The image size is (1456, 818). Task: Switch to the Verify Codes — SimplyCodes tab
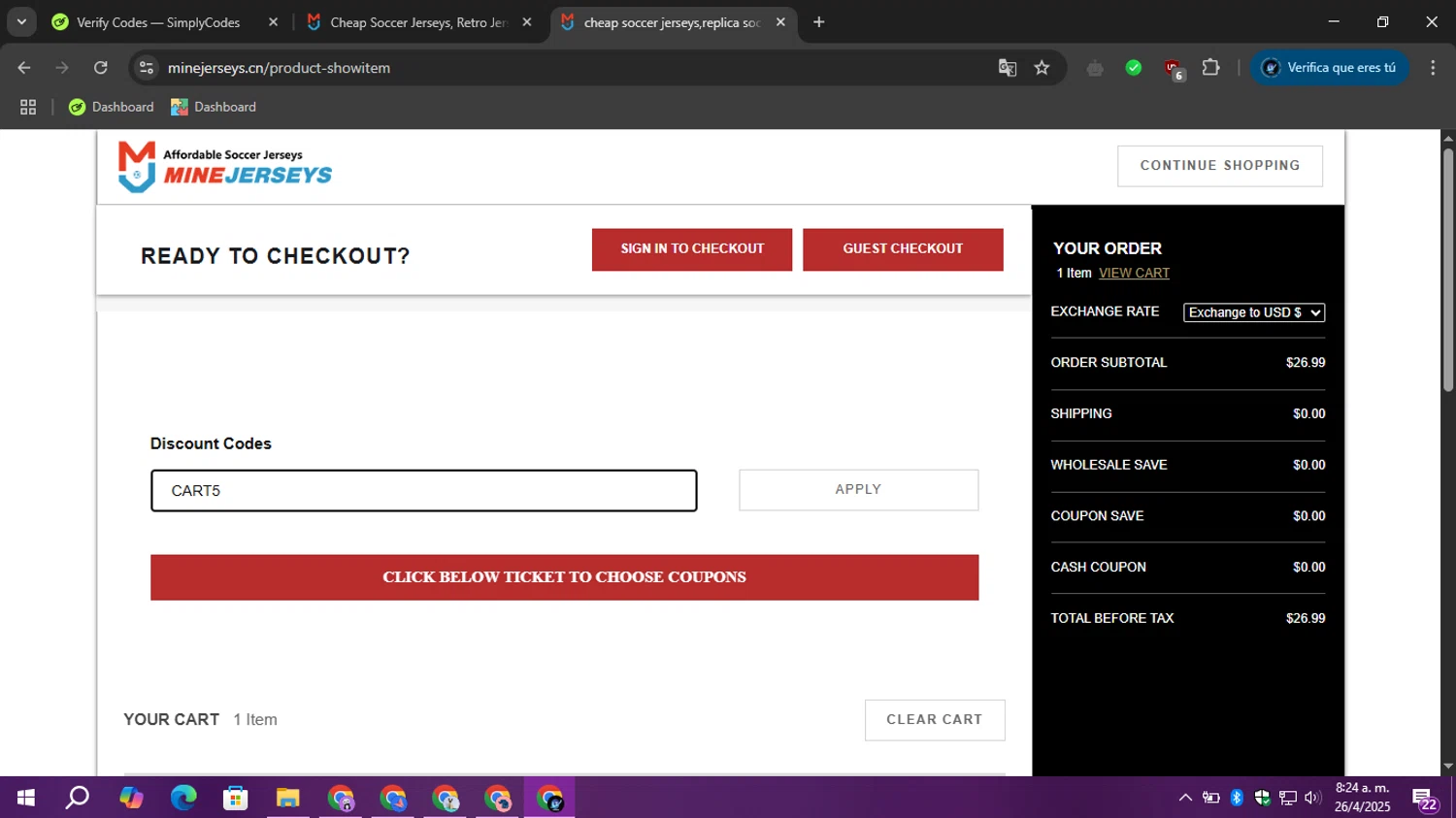(x=158, y=22)
